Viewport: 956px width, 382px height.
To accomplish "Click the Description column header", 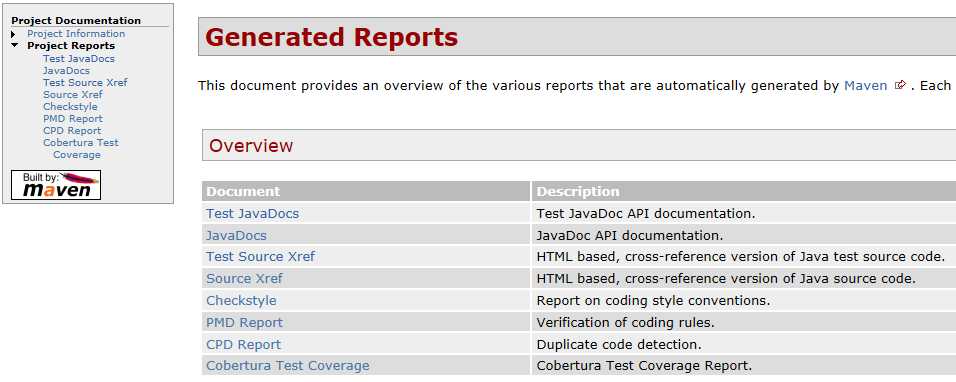I will tap(744, 191).
